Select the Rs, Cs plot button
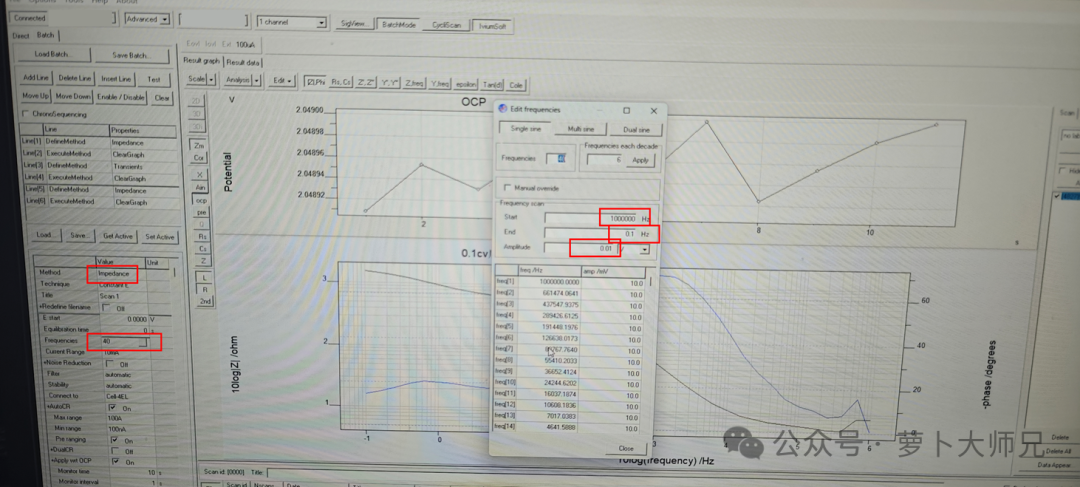1080x487 pixels. pos(341,82)
